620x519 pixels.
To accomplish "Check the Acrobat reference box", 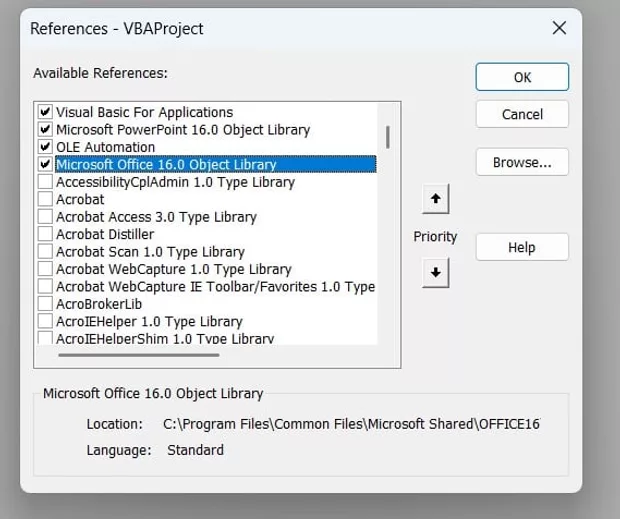I will point(45,199).
